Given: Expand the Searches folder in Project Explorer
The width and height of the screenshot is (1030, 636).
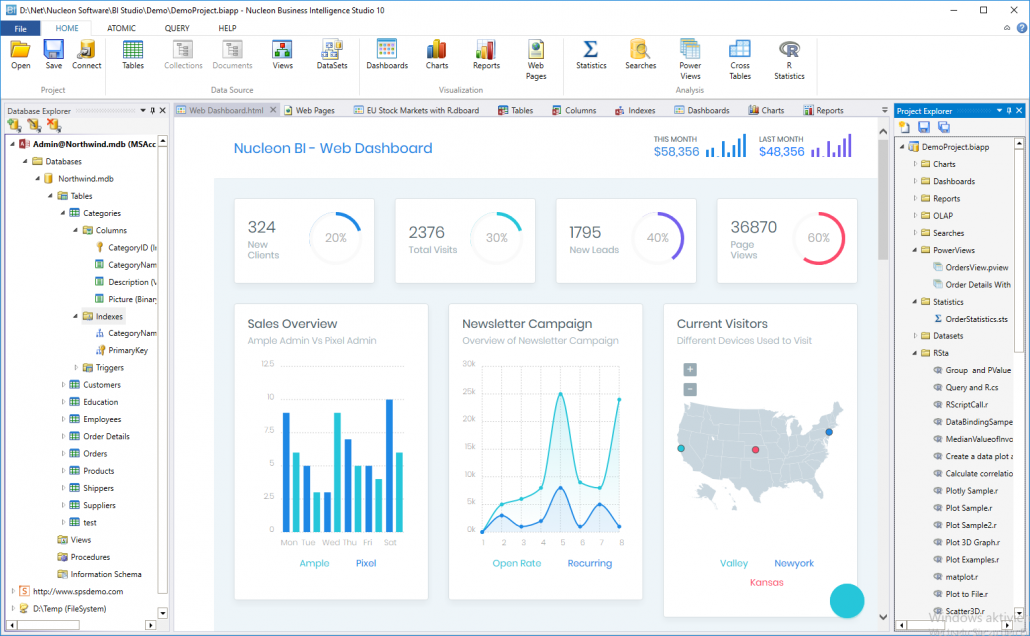Looking at the screenshot, I should point(914,233).
